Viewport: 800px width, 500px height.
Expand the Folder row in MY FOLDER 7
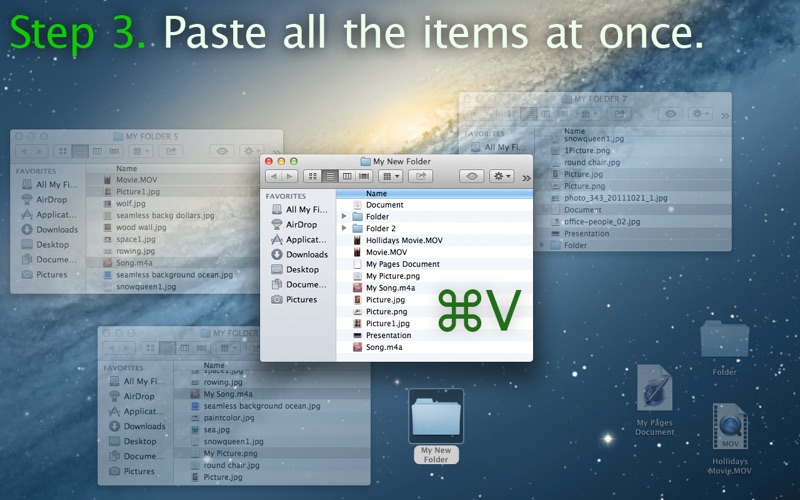pos(542,245)
